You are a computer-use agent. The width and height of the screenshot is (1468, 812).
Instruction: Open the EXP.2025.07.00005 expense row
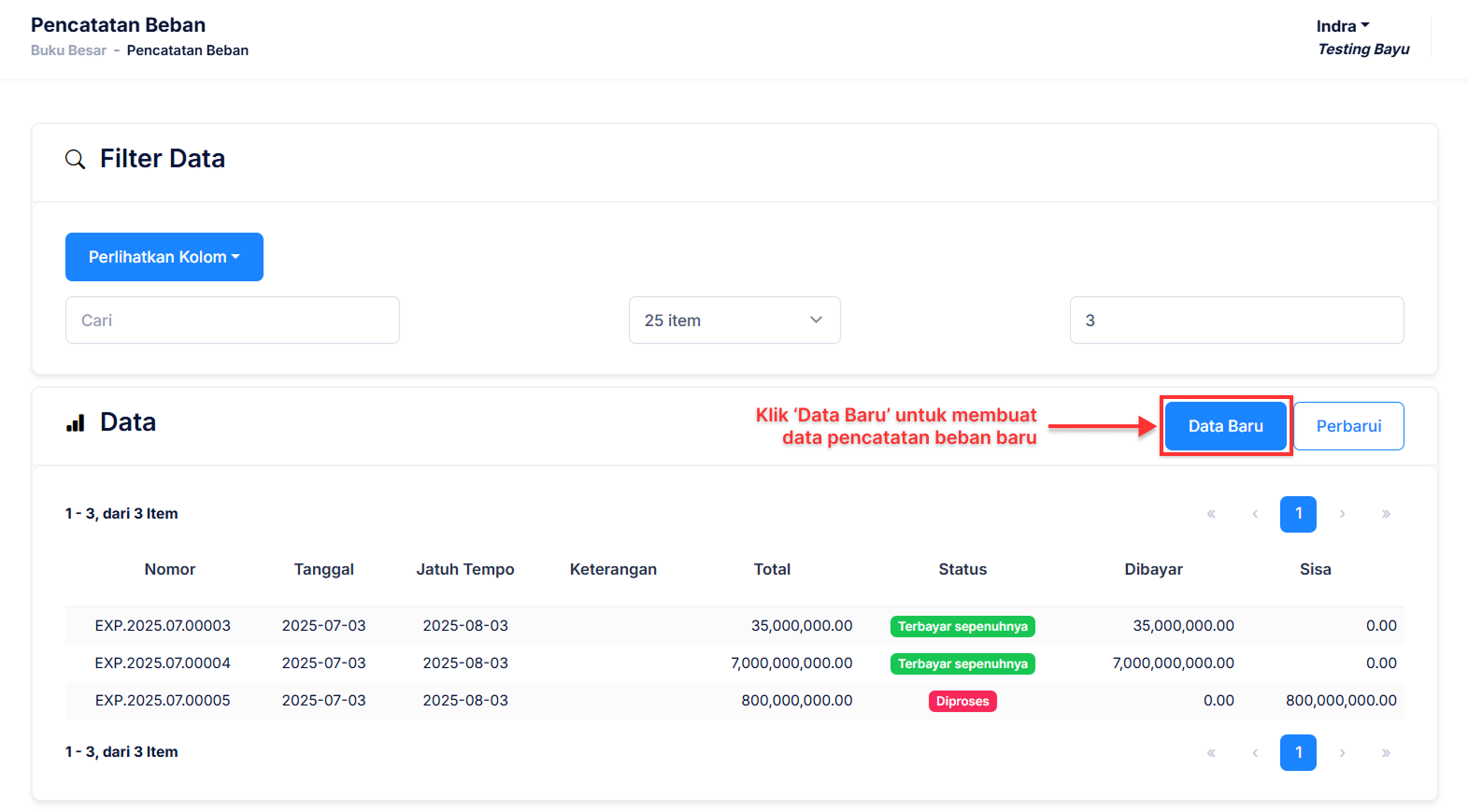[x=163, y=701]
